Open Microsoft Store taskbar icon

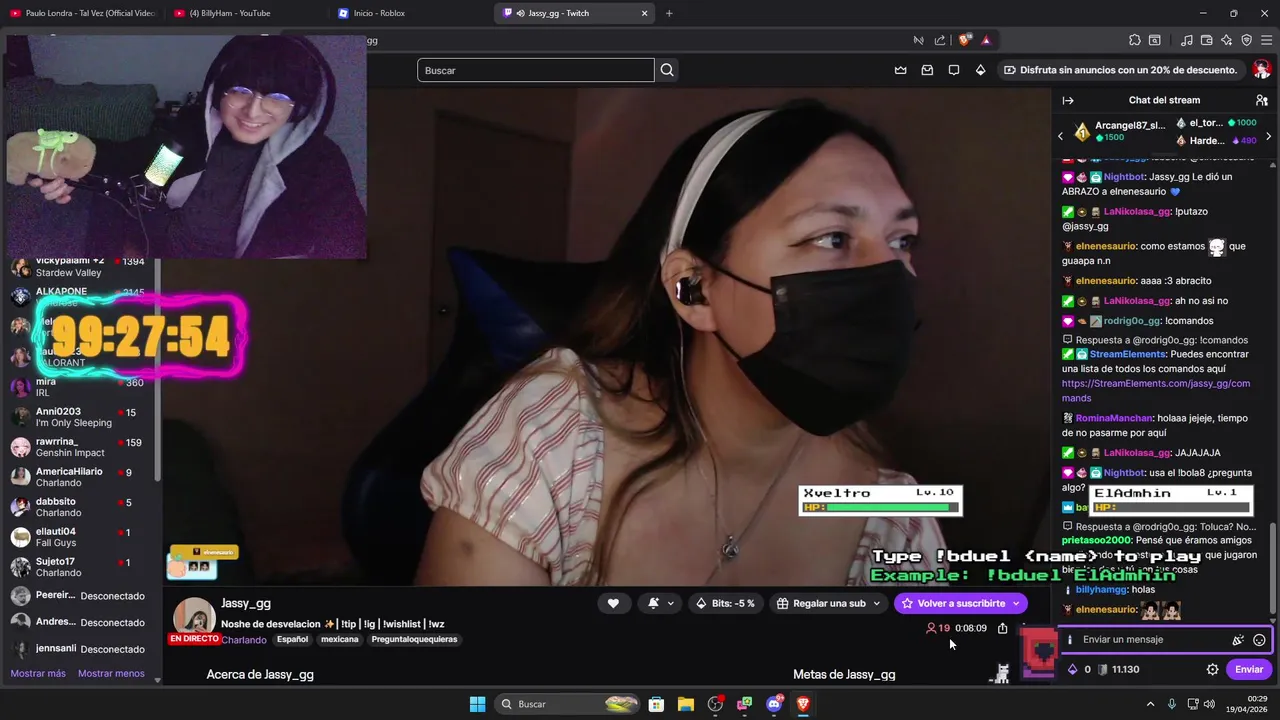(657, 704)
